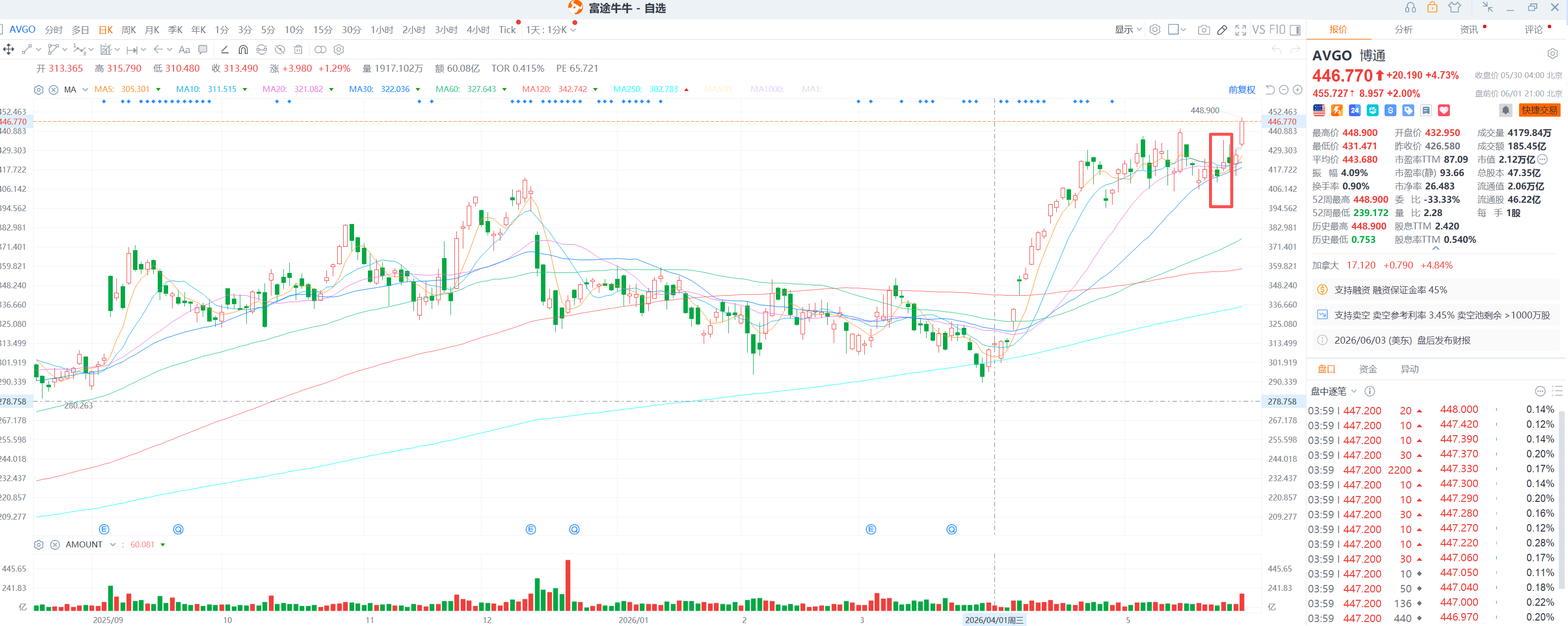Toggle the linked shapes overlay icon
The height and width of the screenshot is (626, 1568).
(x=320, y=49)
